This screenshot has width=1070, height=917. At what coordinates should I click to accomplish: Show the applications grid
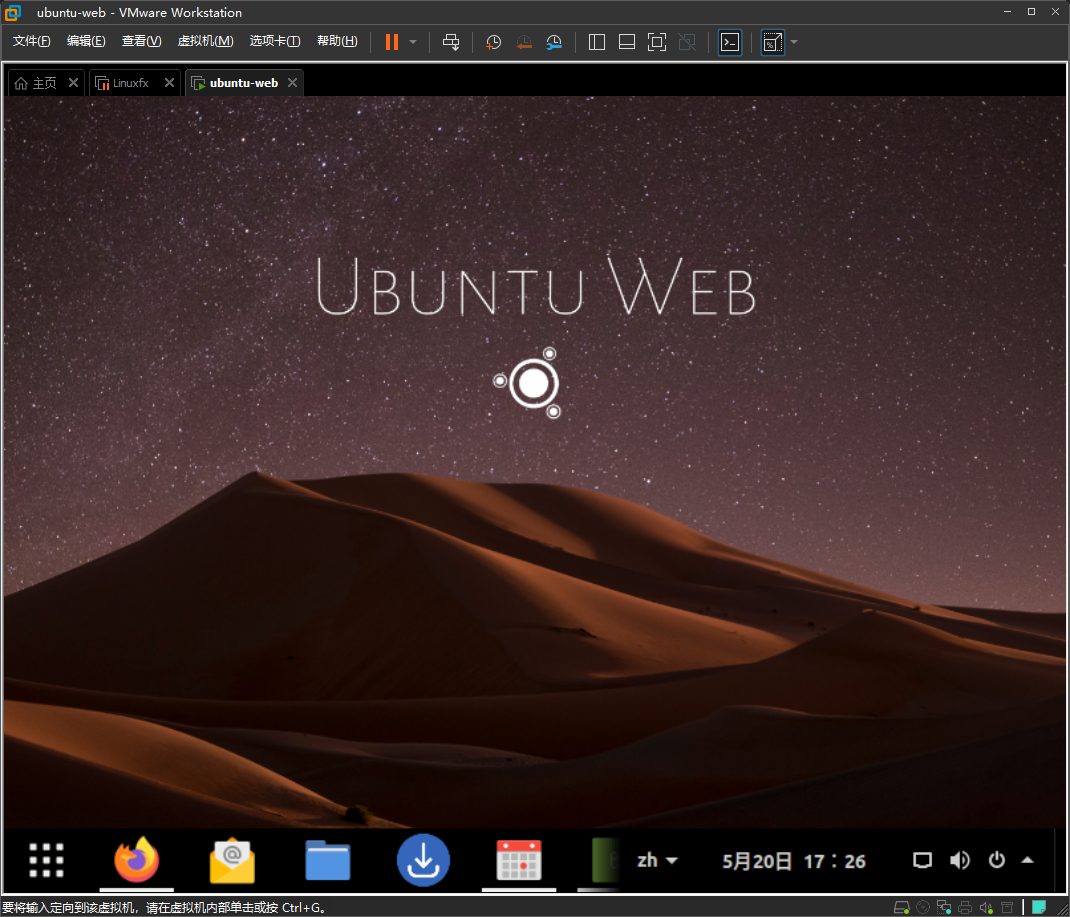pyautogui.click(x=46, y=859)
